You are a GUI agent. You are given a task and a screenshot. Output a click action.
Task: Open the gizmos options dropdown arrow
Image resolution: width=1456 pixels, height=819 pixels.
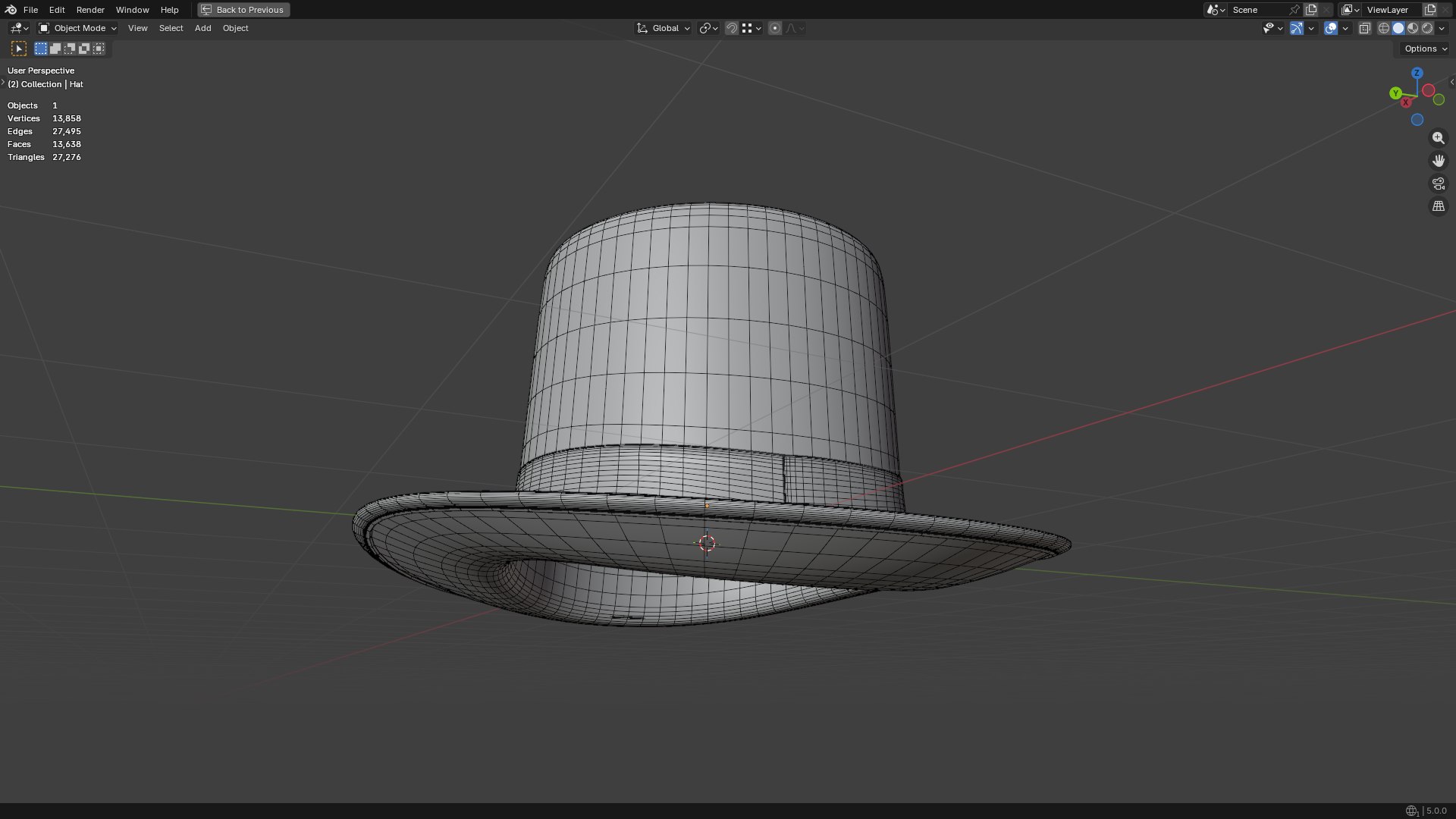[1311, 28]
